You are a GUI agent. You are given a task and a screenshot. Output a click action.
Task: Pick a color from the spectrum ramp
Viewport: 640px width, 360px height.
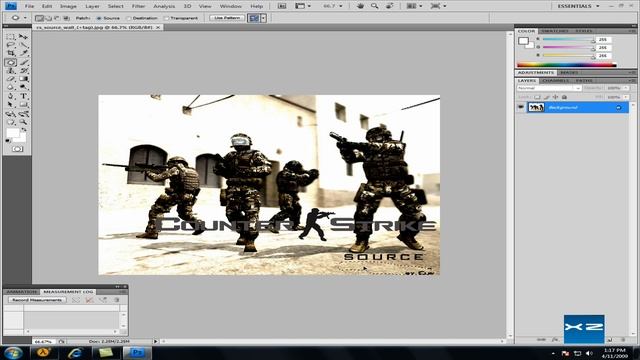coord(567,64)
